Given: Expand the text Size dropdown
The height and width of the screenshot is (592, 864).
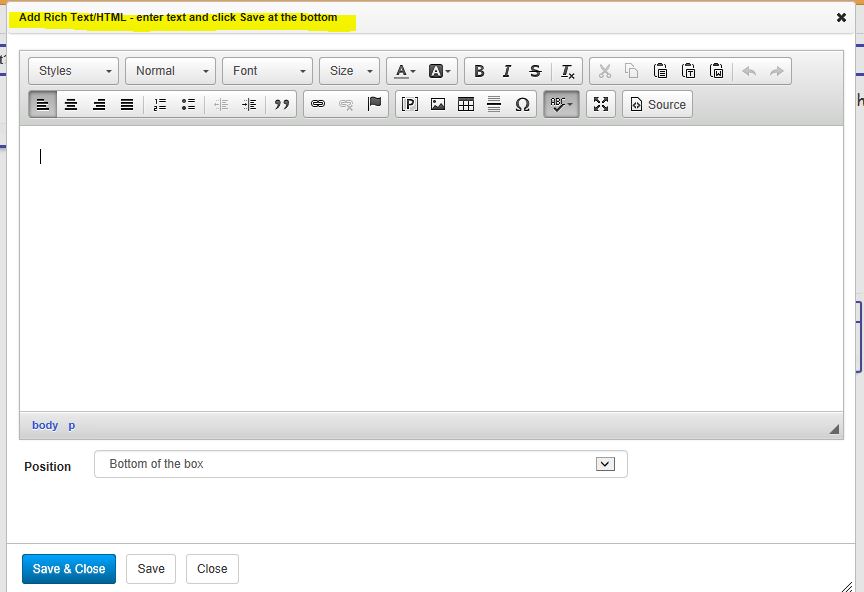Looking at the screenshot, I should tap(349, 71).
